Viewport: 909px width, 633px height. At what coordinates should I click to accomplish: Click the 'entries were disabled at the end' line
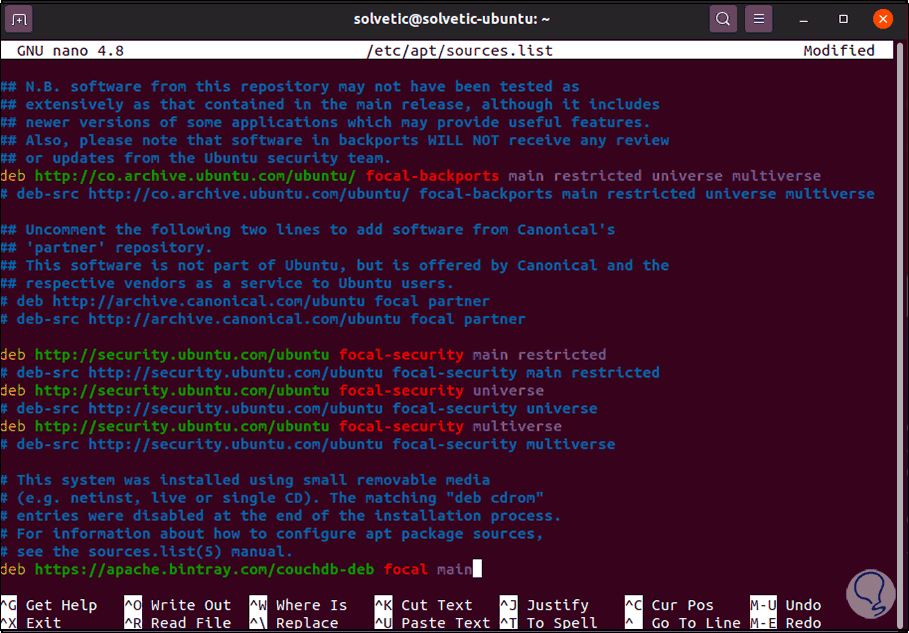tap(281, 516)
